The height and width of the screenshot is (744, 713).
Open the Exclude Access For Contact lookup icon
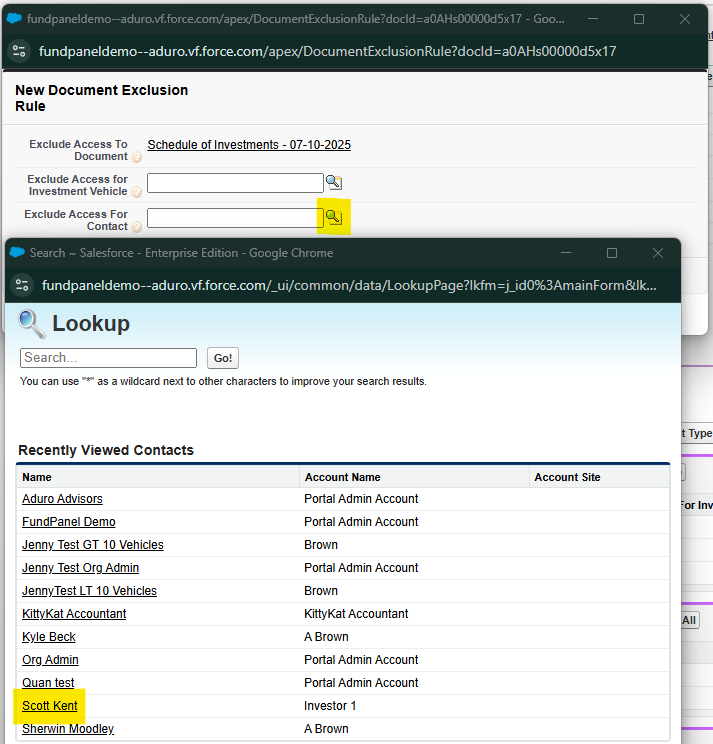pyautogui.click(x=333, y=217)
